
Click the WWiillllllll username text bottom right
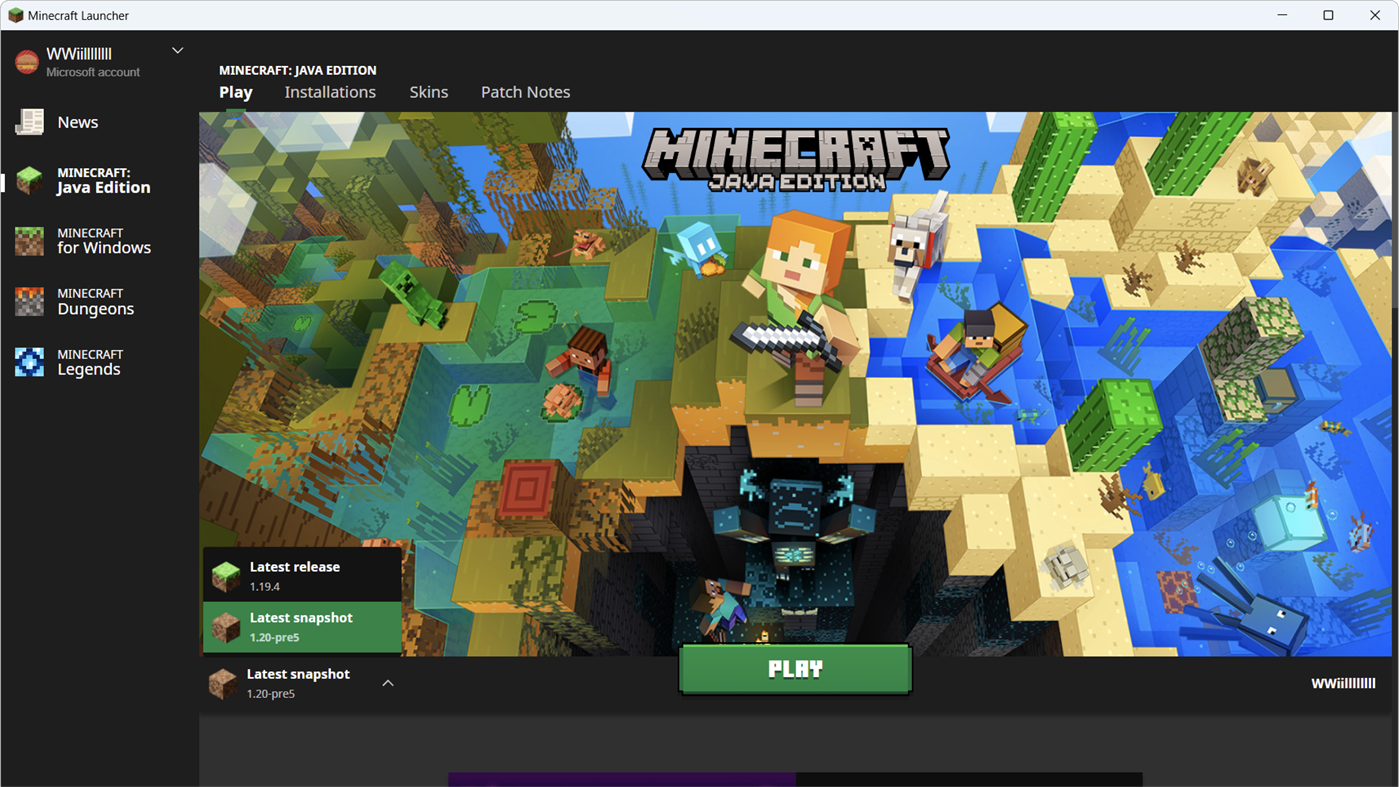[1344, 683]
